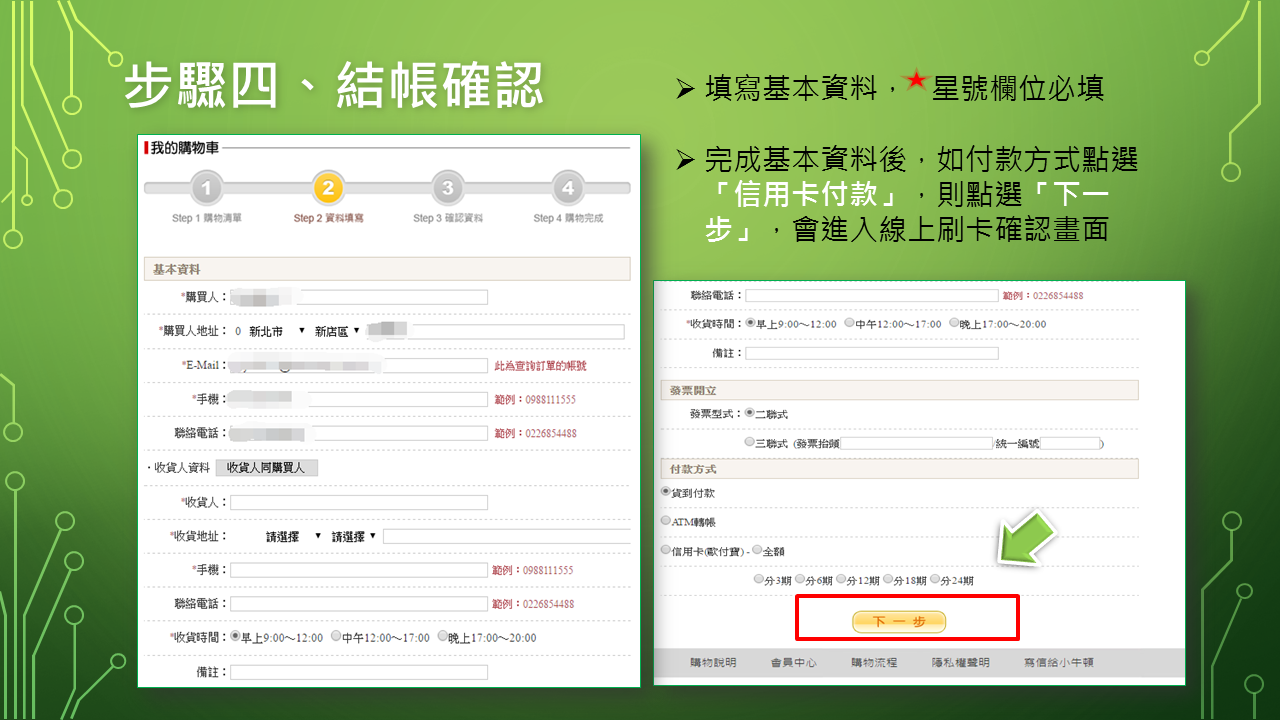
Task: Choose the 分12期 installment radio
Action: tap(841, 579)
